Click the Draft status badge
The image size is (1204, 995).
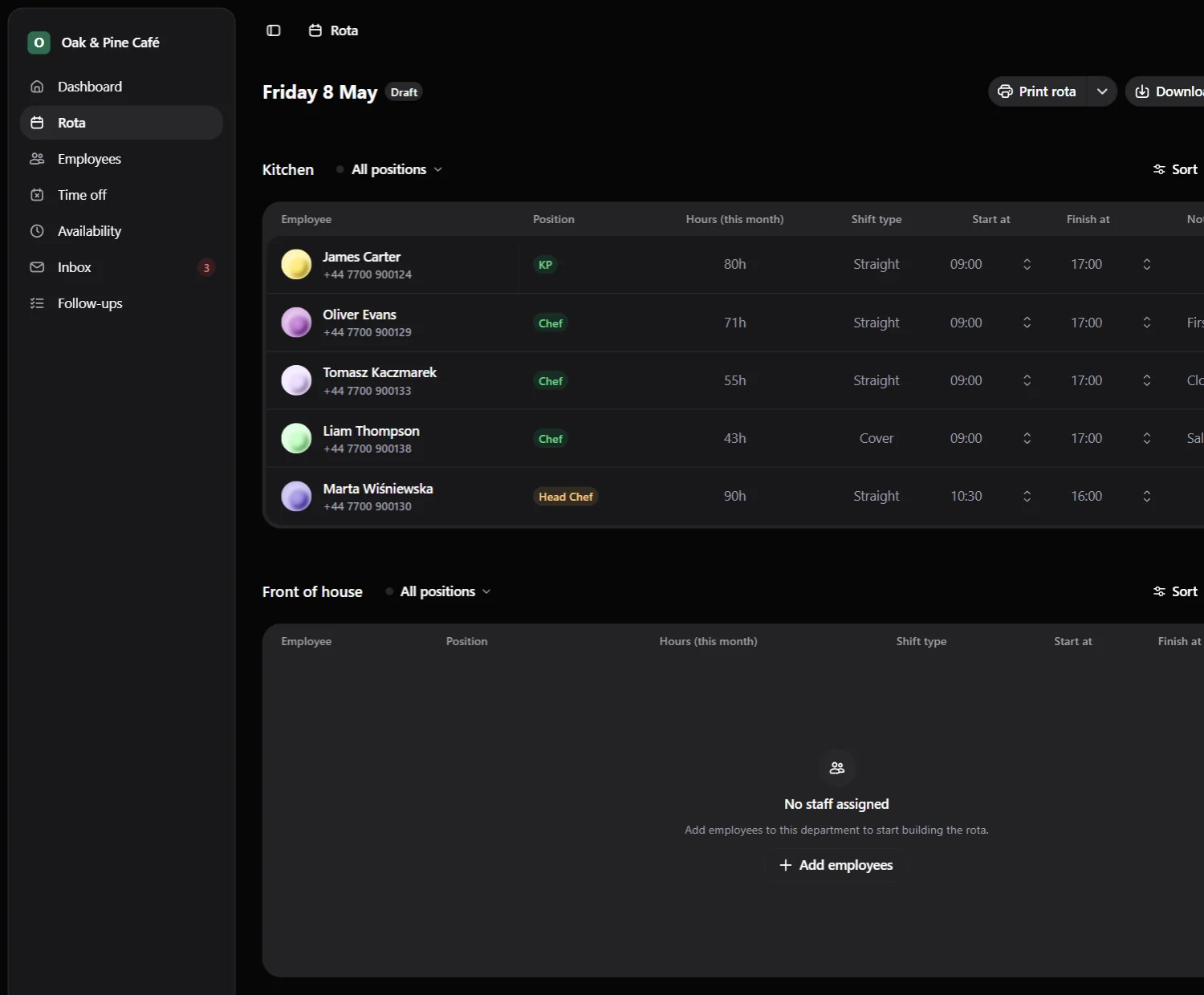click(404, 92)
